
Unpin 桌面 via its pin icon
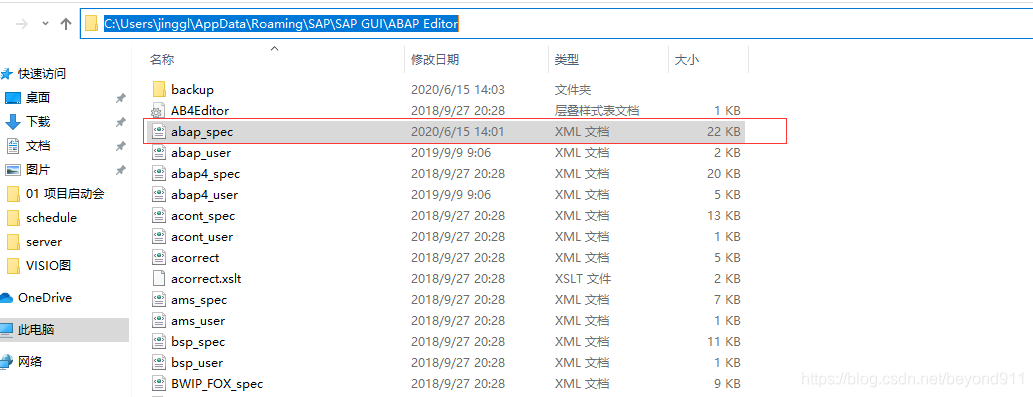pyautogui.click(x=121, y=98)
